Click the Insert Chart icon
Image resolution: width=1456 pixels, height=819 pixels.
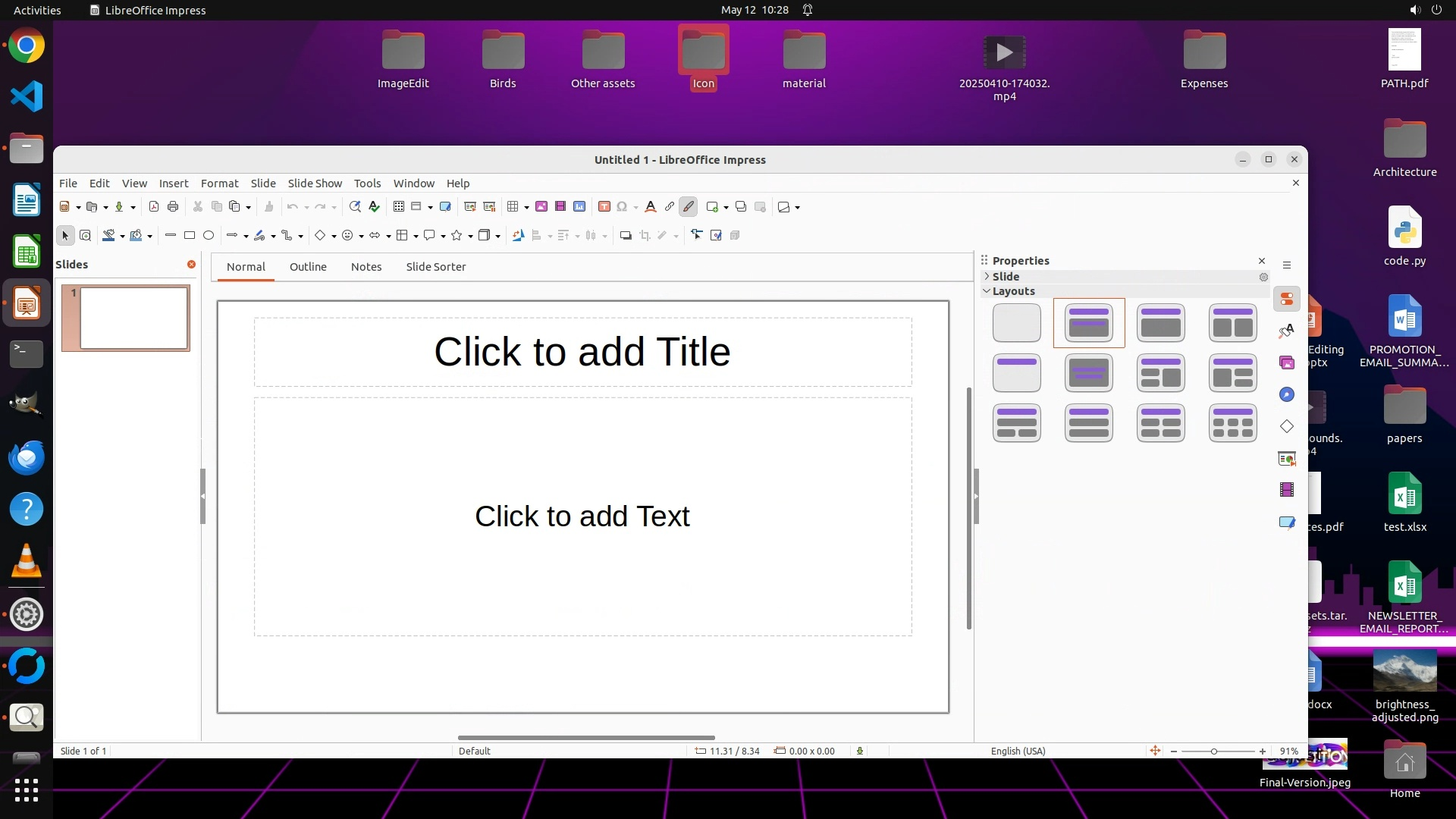579,206
